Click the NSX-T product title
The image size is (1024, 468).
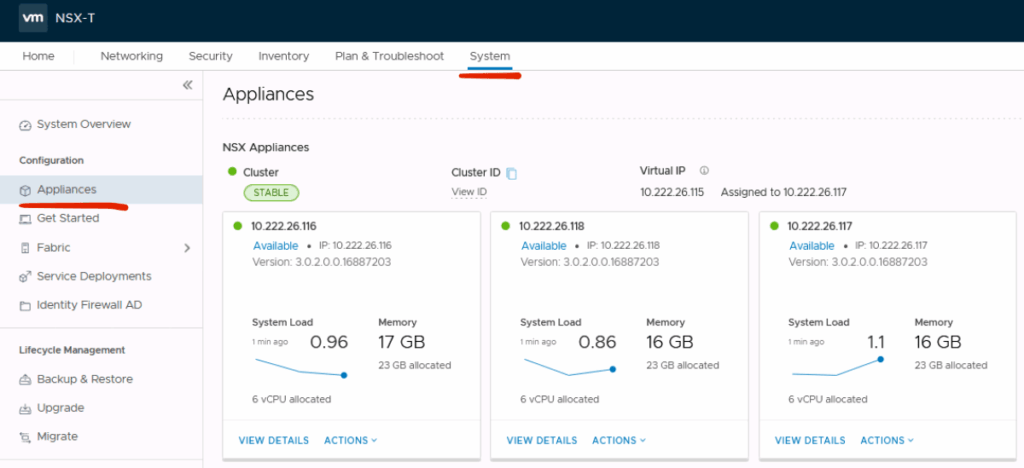tap(76, 17)
